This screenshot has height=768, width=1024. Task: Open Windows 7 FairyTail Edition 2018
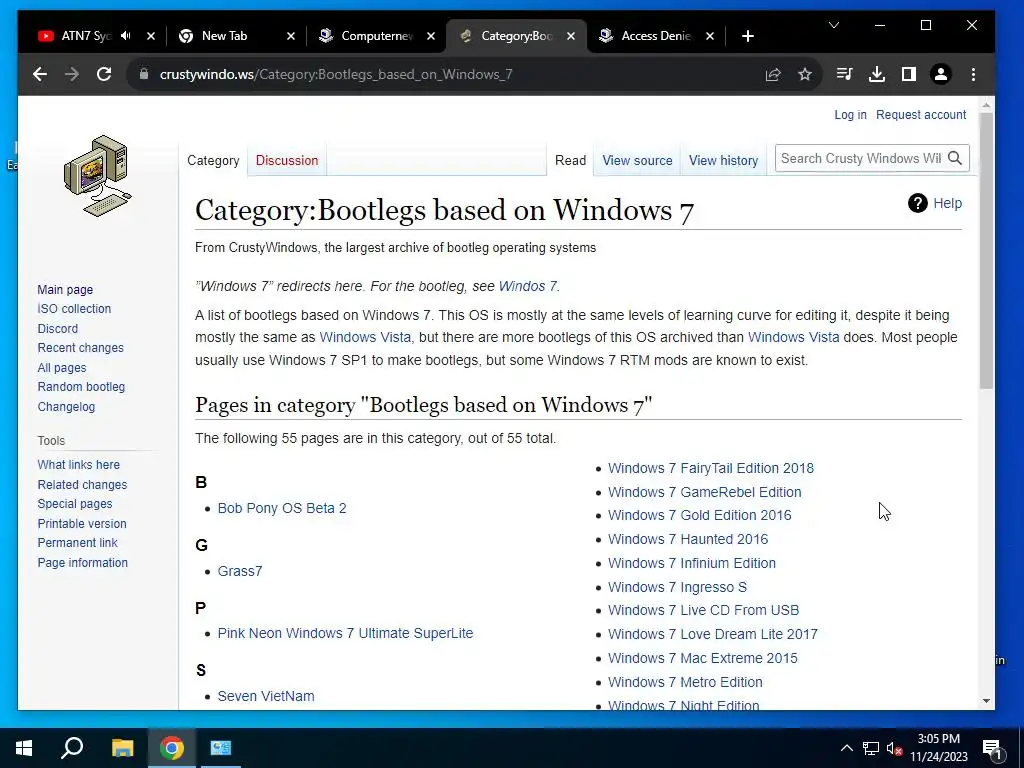711,468
